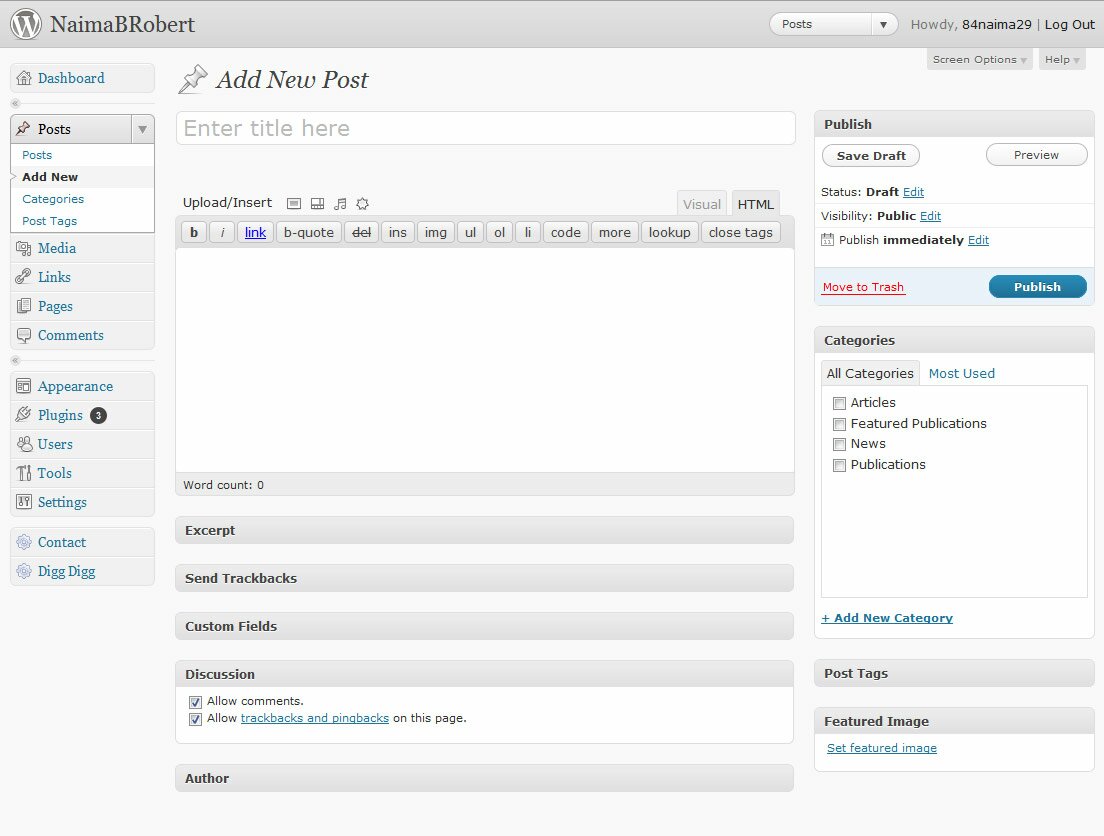Click the Add Video upload icon

[x=318, y=204]
